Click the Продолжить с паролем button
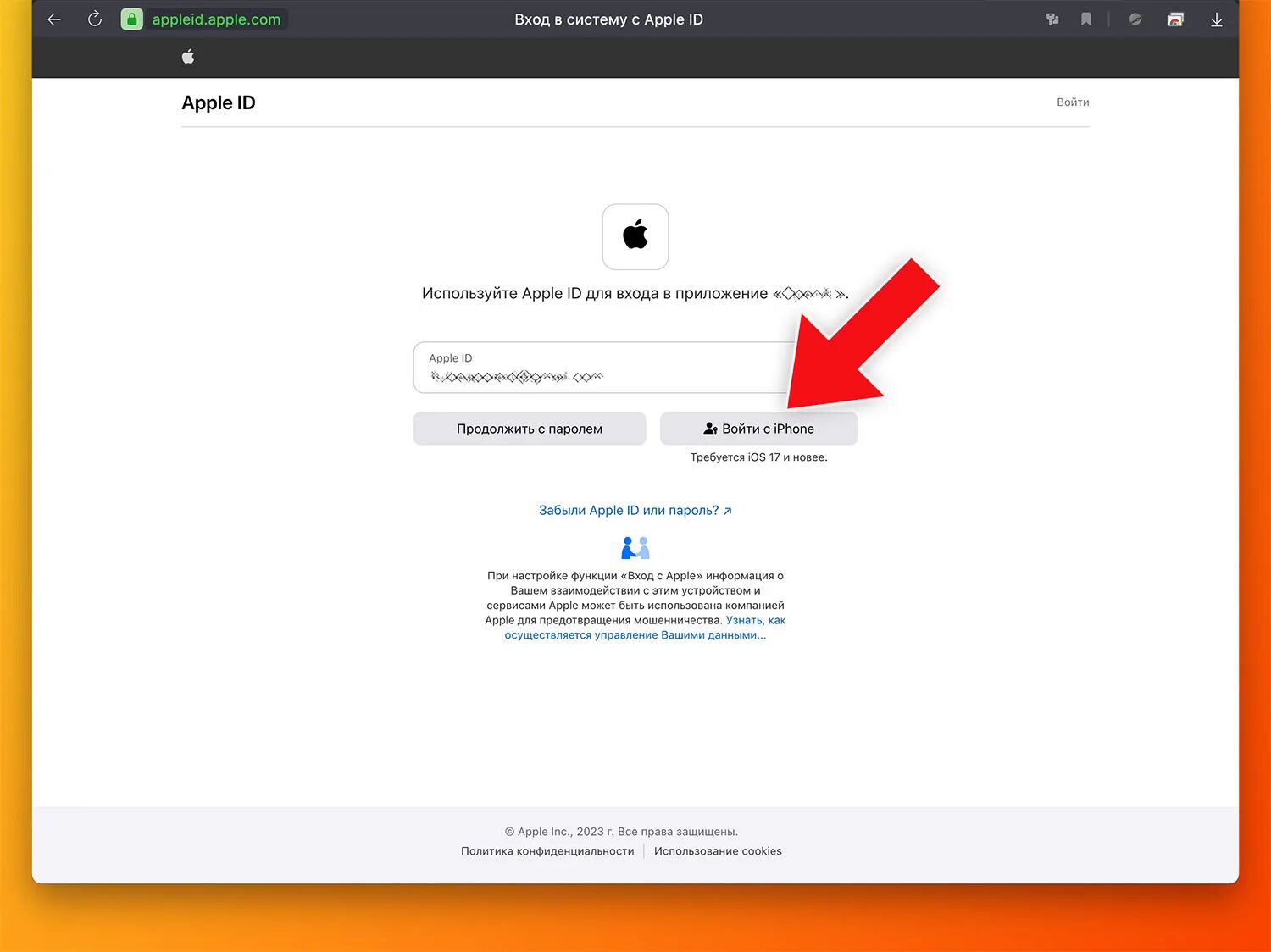The height and width of the screenshot is (952, 1271). 530,429
